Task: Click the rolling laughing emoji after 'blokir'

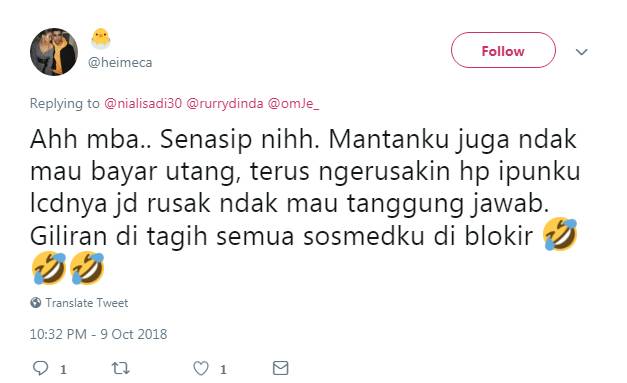Action: point(560,234)
